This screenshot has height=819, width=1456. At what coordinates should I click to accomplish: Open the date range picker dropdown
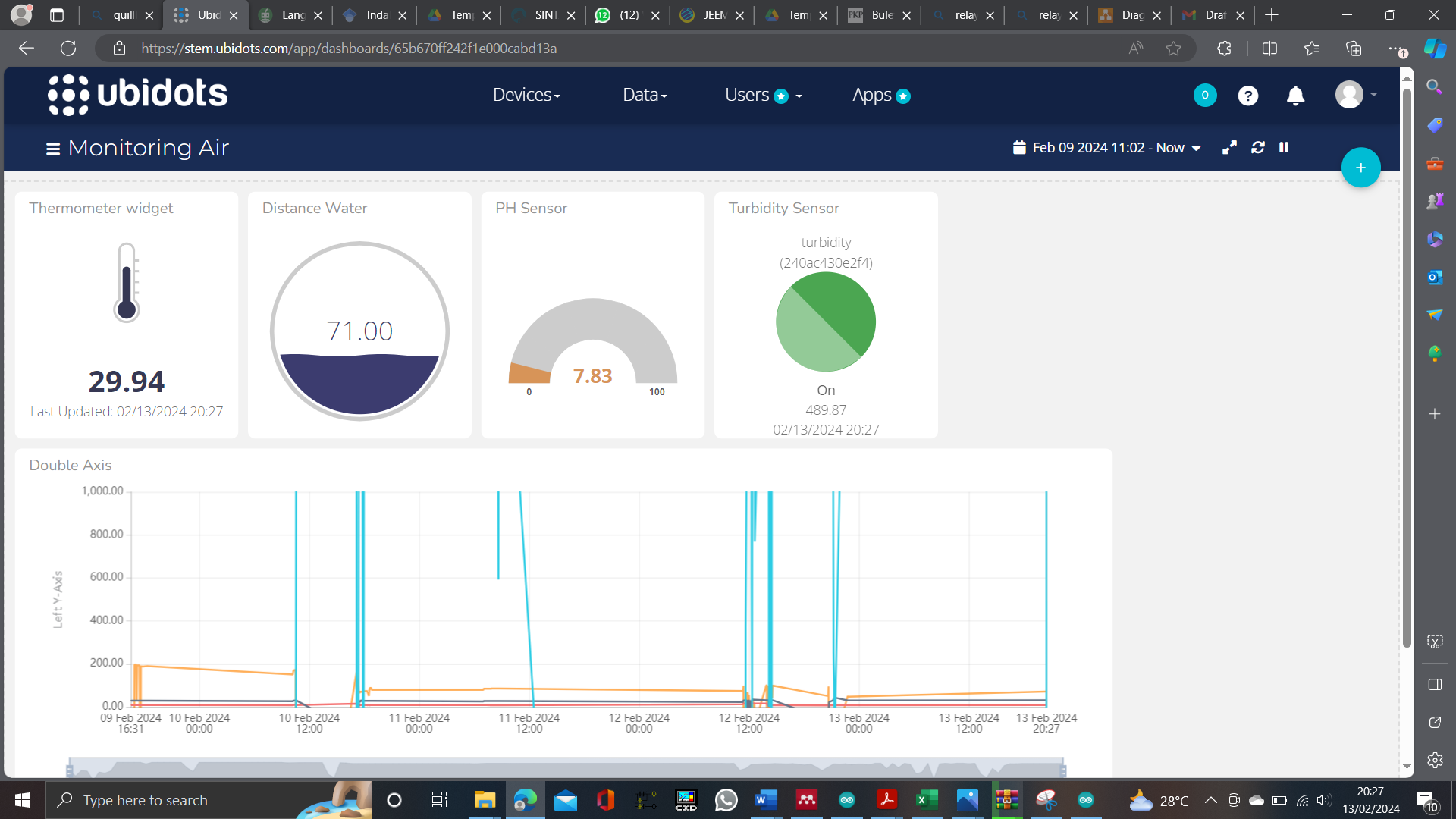[x=1107, y=148]
